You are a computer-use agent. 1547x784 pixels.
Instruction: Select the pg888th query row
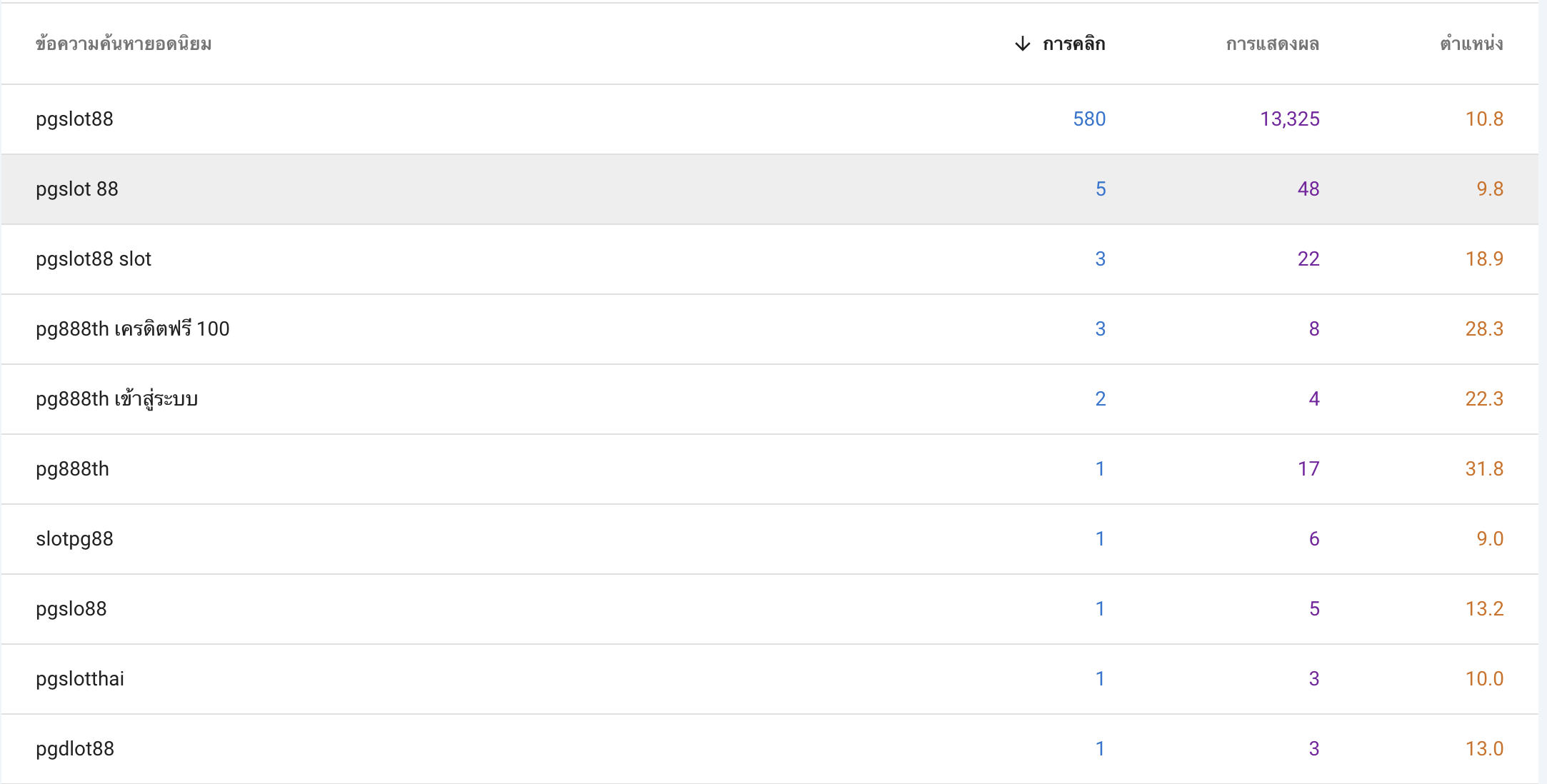click(770, 469)
